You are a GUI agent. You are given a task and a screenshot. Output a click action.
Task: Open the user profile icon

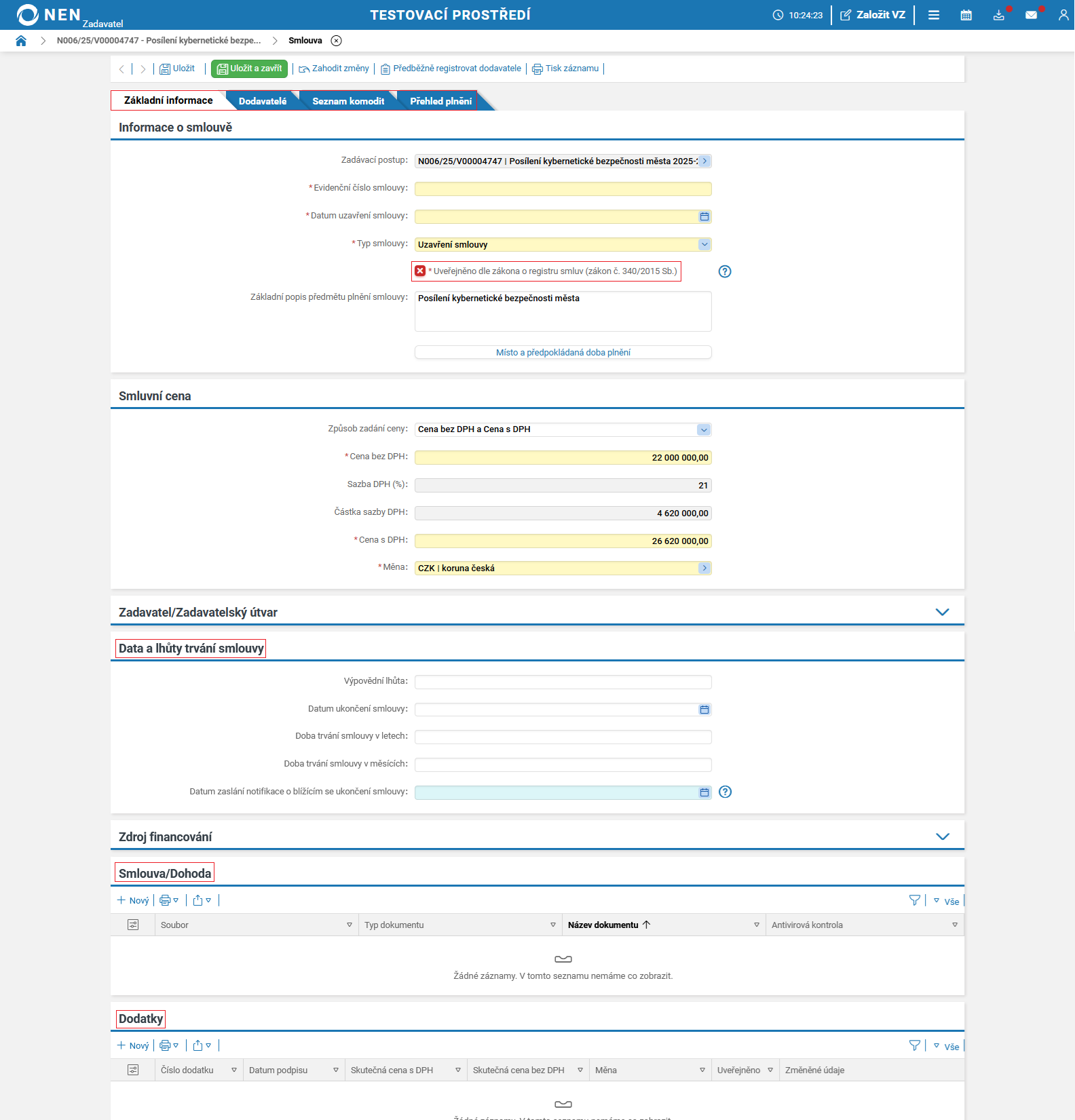pos(1063,15)
